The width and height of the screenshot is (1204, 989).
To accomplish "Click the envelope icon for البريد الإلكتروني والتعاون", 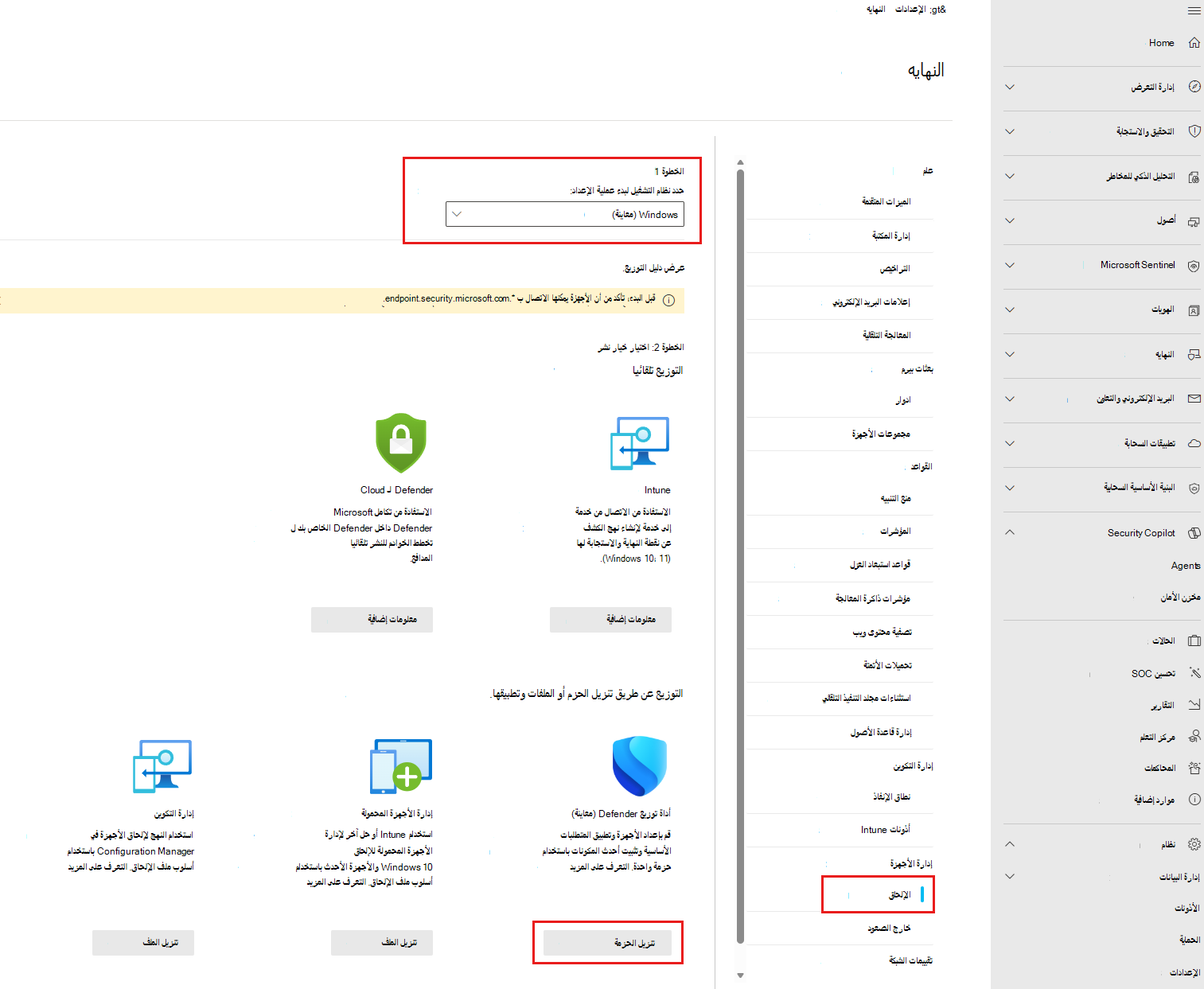I will pyautogui.click(x=1194, y=399).
